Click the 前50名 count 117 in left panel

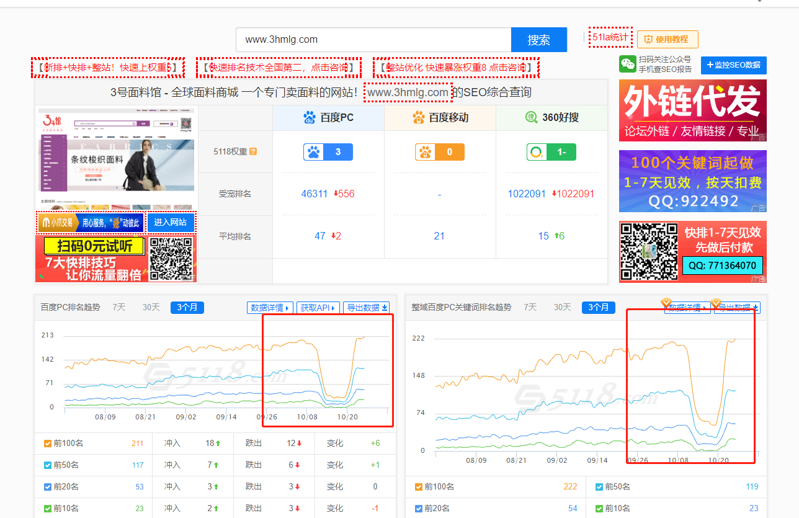tap(138, 465)
